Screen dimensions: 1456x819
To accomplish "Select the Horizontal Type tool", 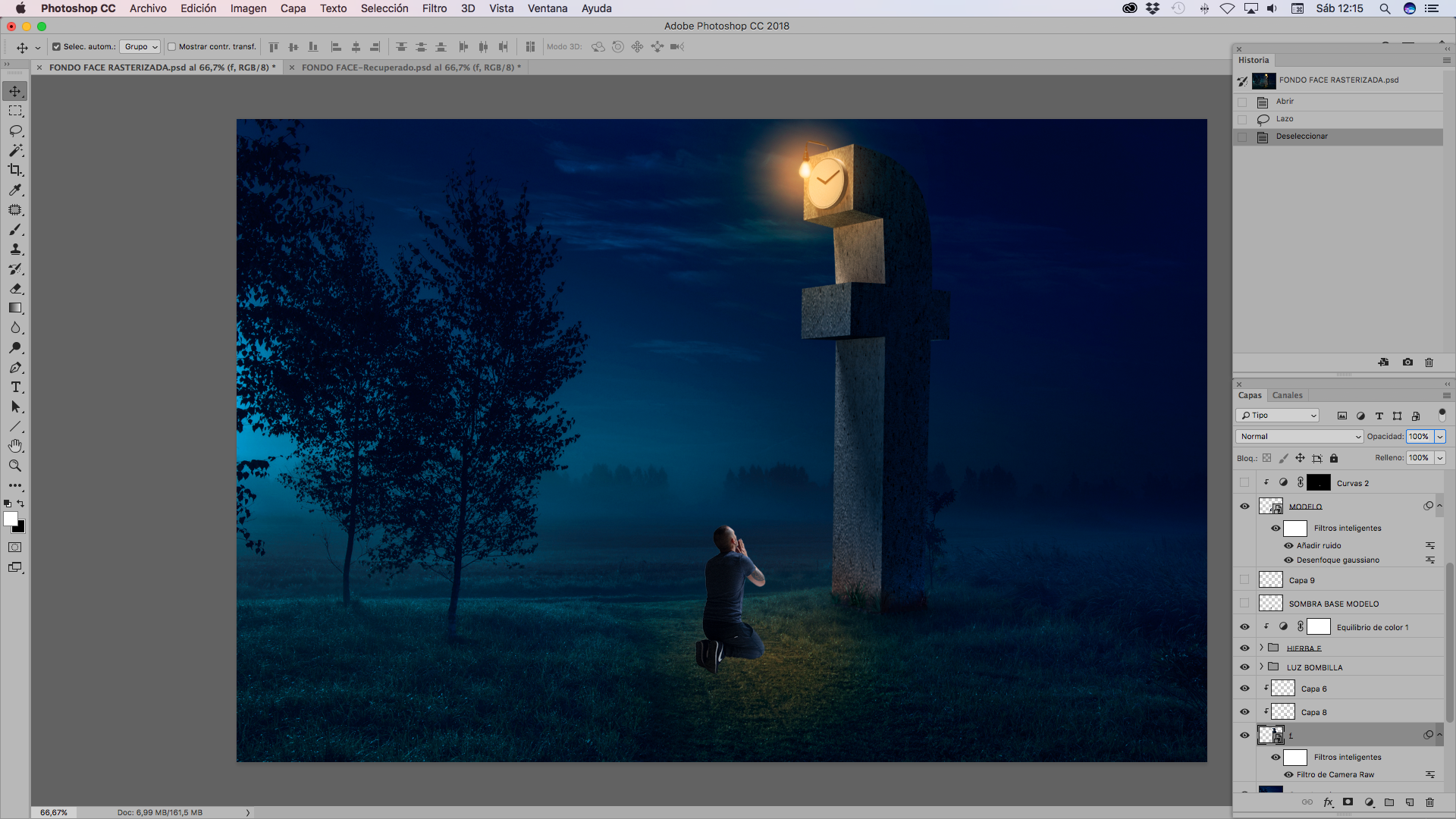I will 15,388.
